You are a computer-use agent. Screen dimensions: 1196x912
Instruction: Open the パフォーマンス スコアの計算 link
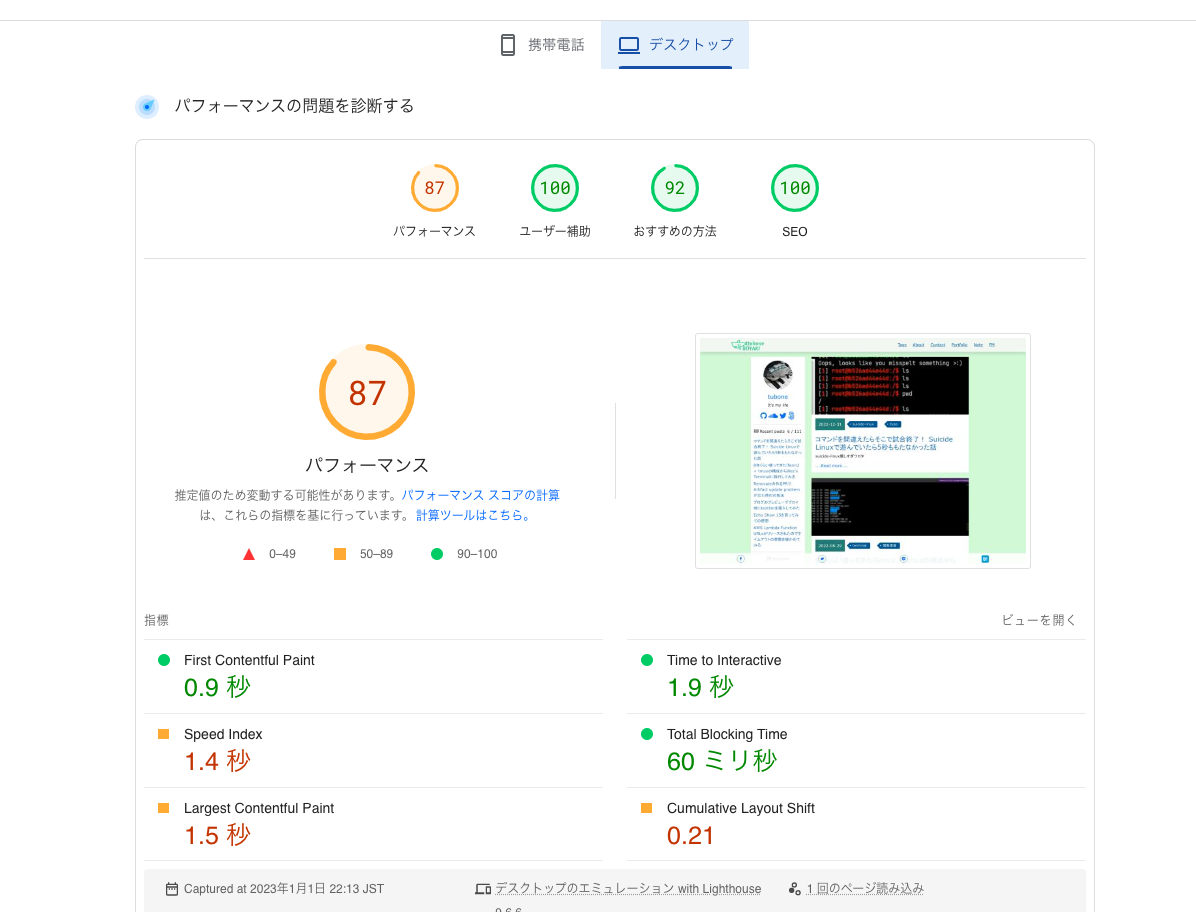point(481,494)
